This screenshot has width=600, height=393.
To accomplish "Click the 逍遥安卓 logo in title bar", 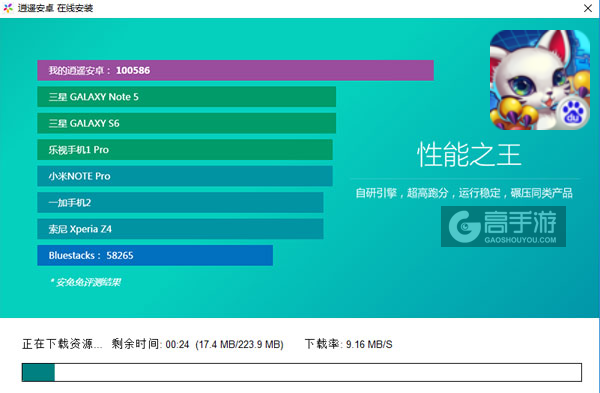I will coord(8,8).
